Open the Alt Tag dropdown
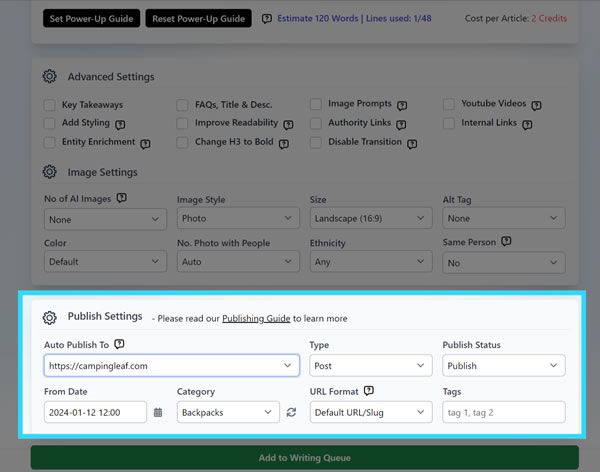 (504, 218)
